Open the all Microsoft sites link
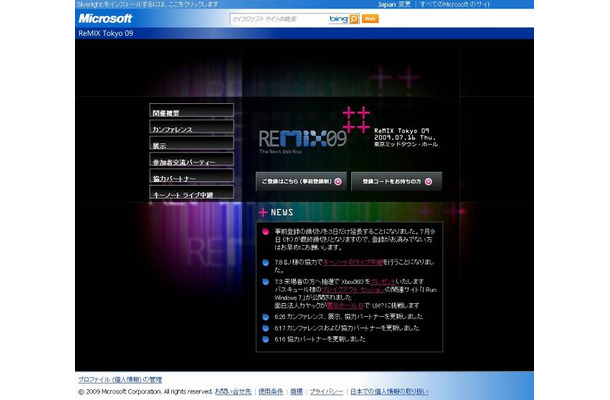Screen dimensions: 610x400 tap(456, 4)
